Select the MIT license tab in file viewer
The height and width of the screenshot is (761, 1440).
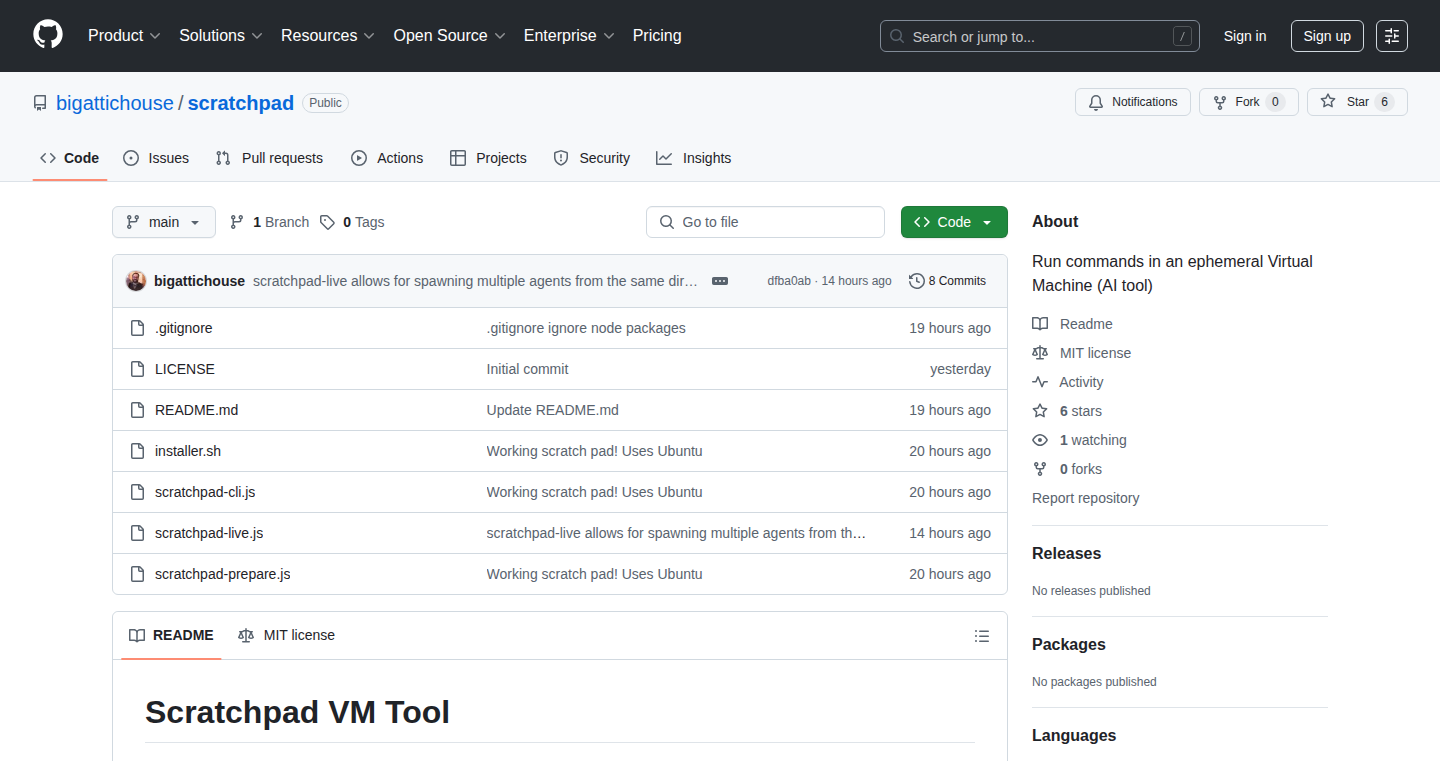coord(286,636)
